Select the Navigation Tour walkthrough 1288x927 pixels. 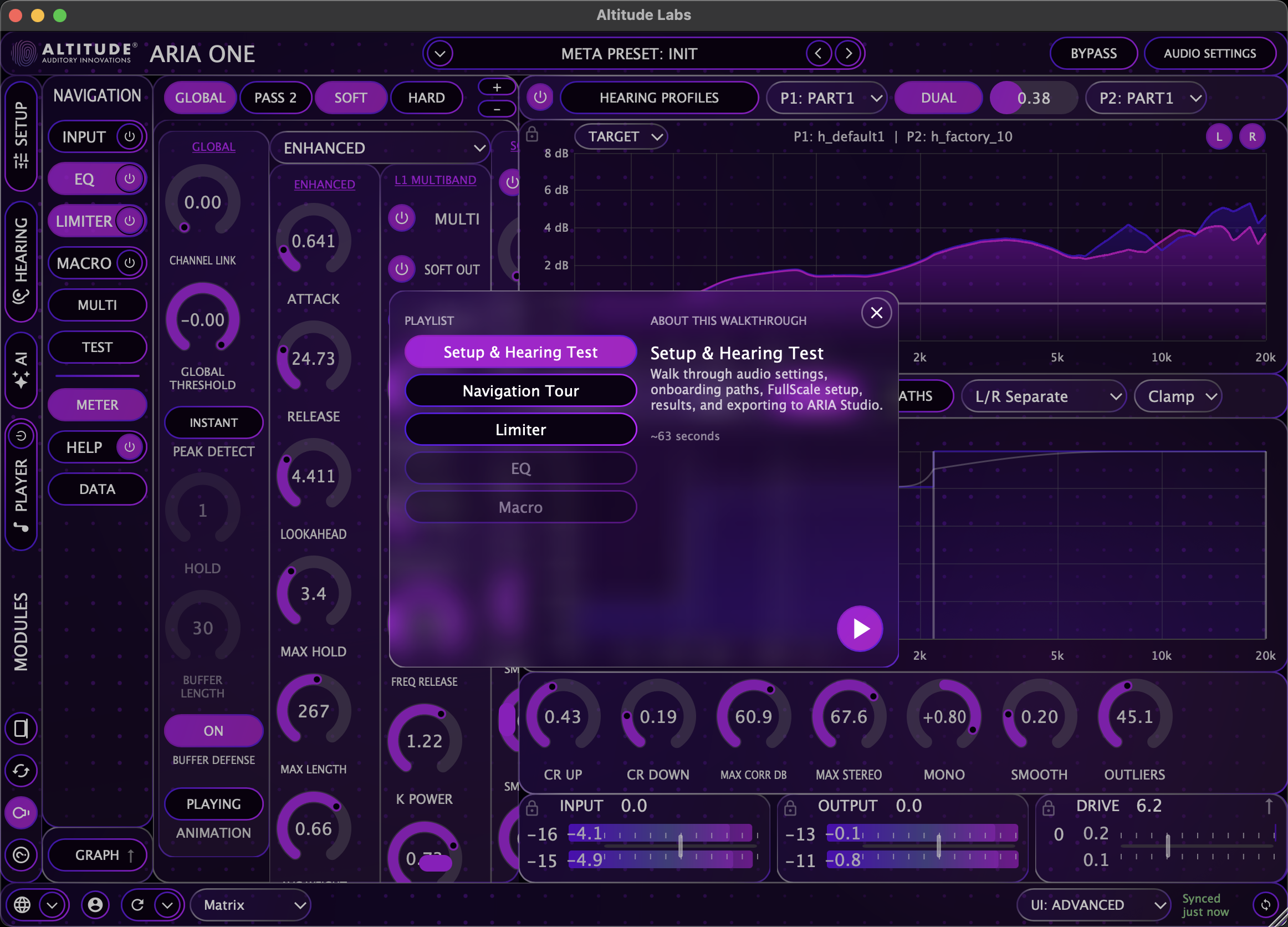click(x=520, y=390)
